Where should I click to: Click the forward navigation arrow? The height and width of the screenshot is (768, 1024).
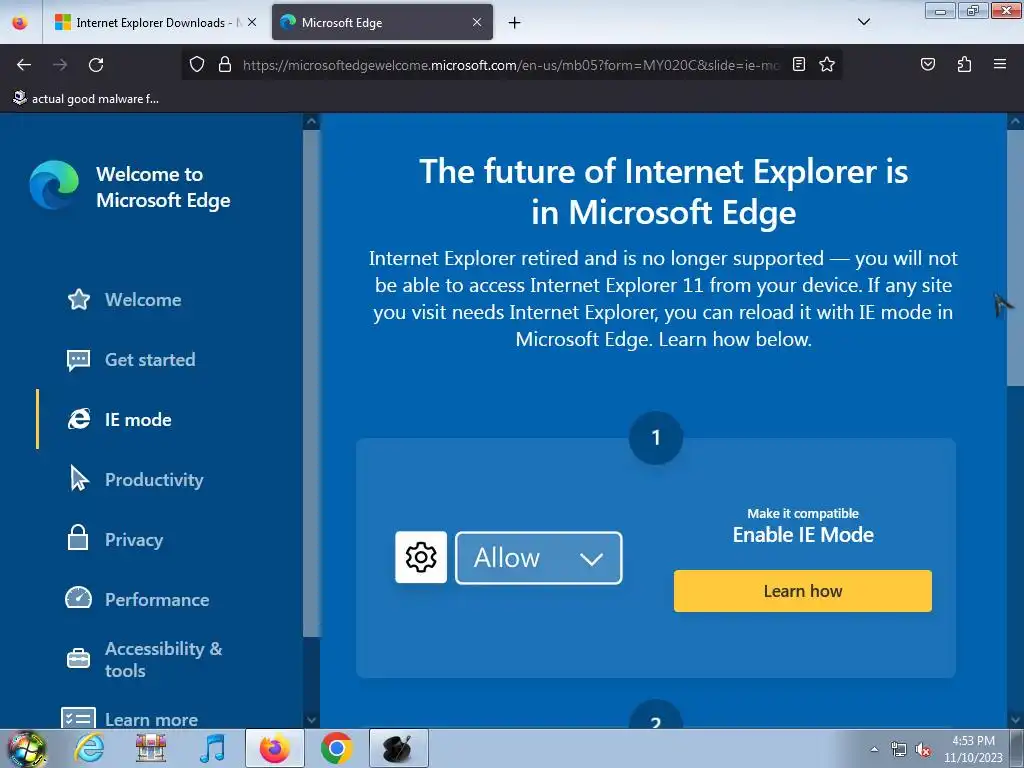(60, 65)
